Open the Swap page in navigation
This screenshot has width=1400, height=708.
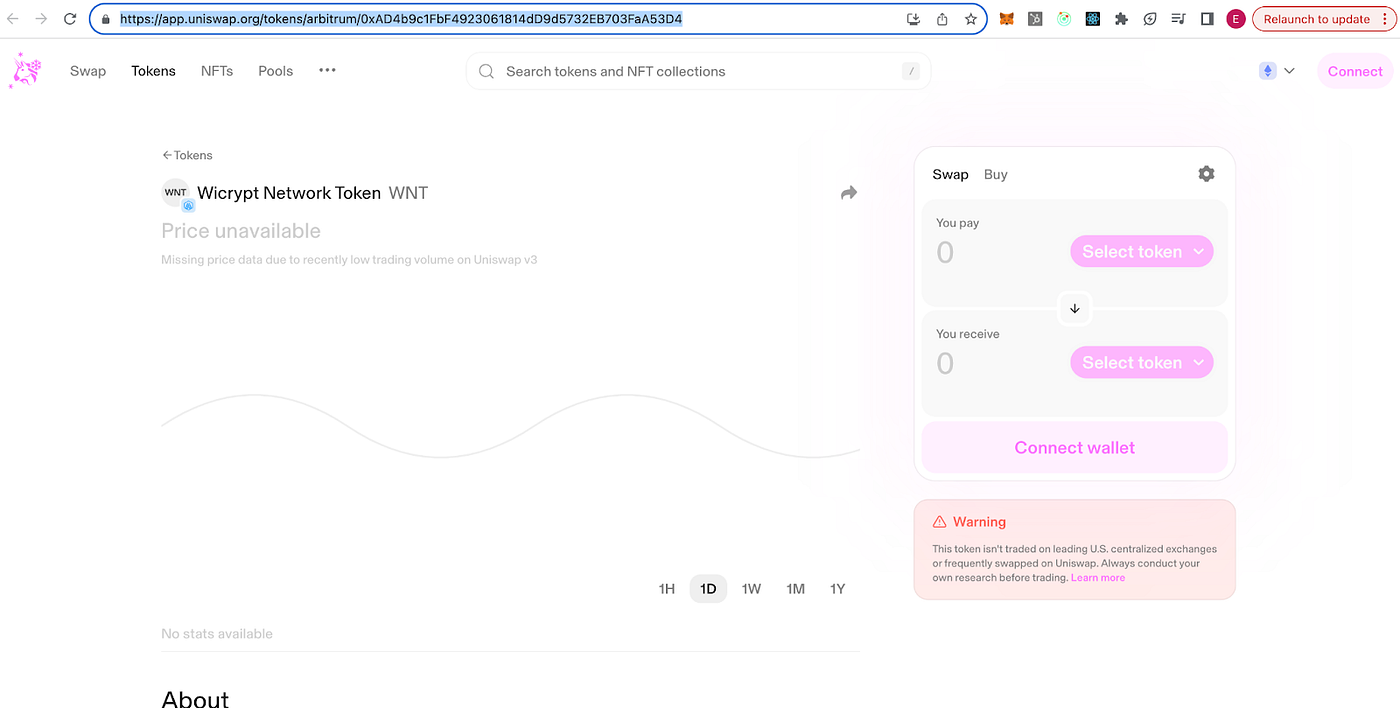[x=88, y=71]
